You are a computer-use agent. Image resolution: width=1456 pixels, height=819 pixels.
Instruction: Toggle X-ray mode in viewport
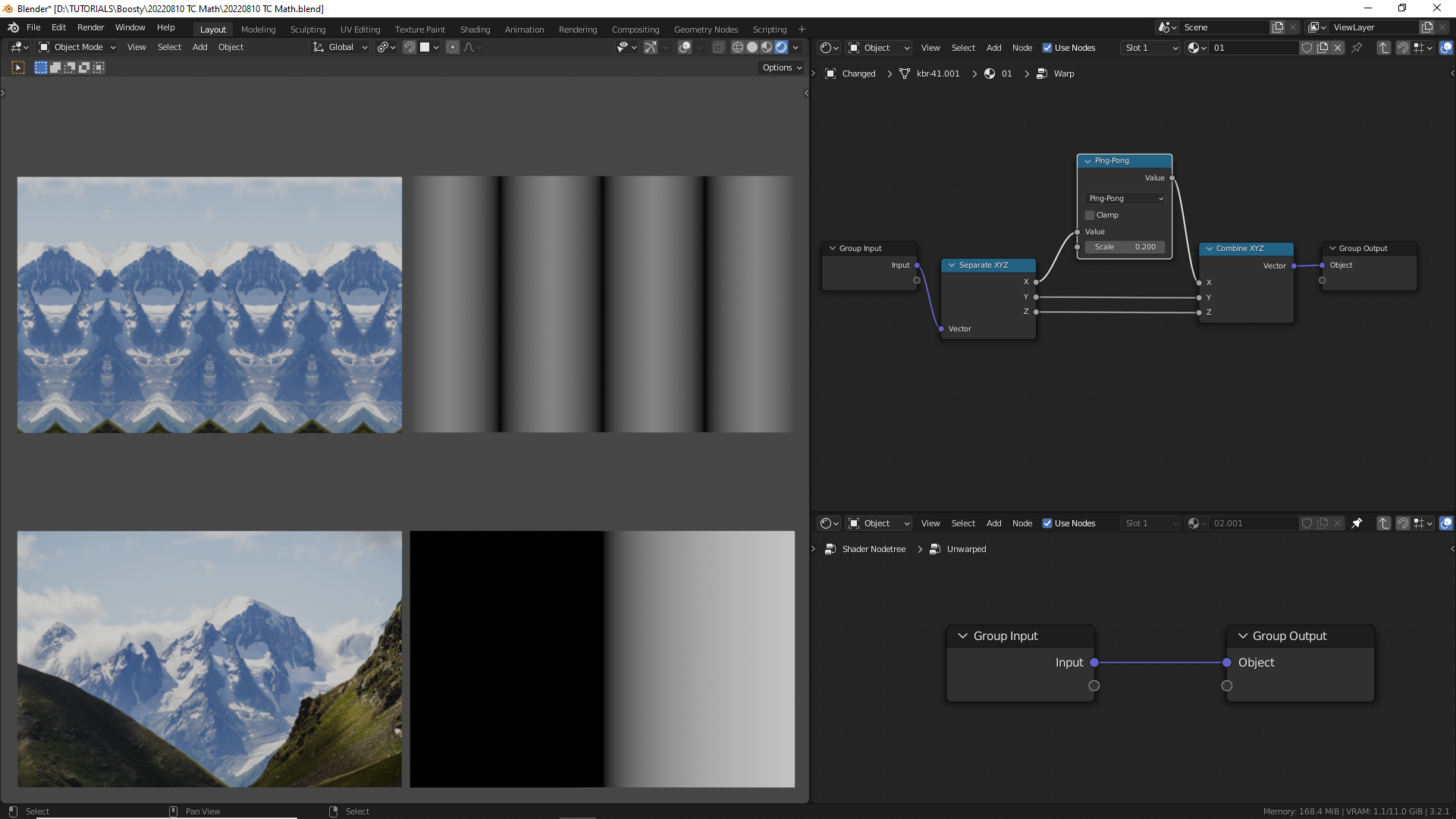pyautogui.click(x=718, y=47)
